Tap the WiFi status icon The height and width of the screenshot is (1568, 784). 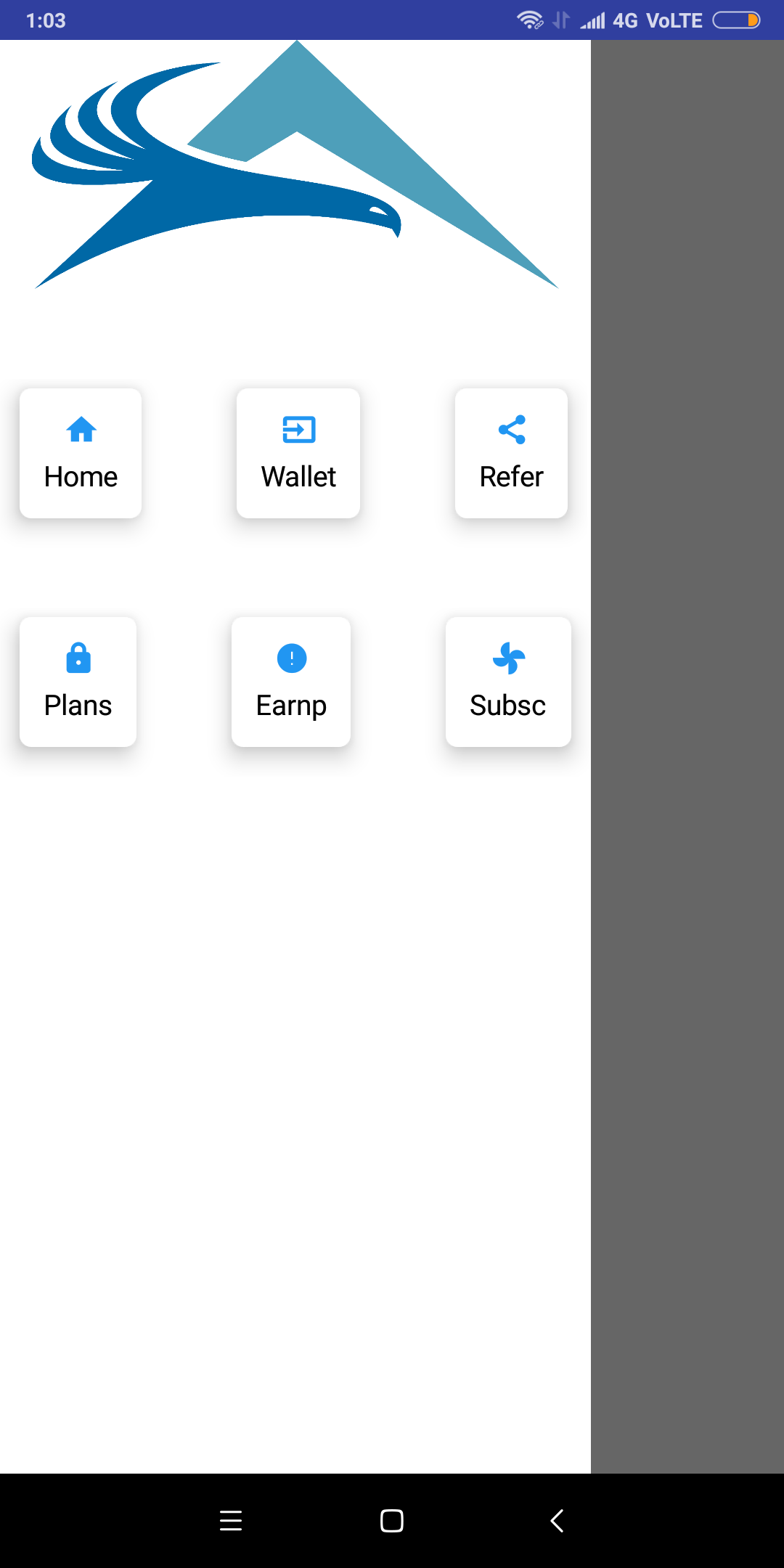point(530,20)
